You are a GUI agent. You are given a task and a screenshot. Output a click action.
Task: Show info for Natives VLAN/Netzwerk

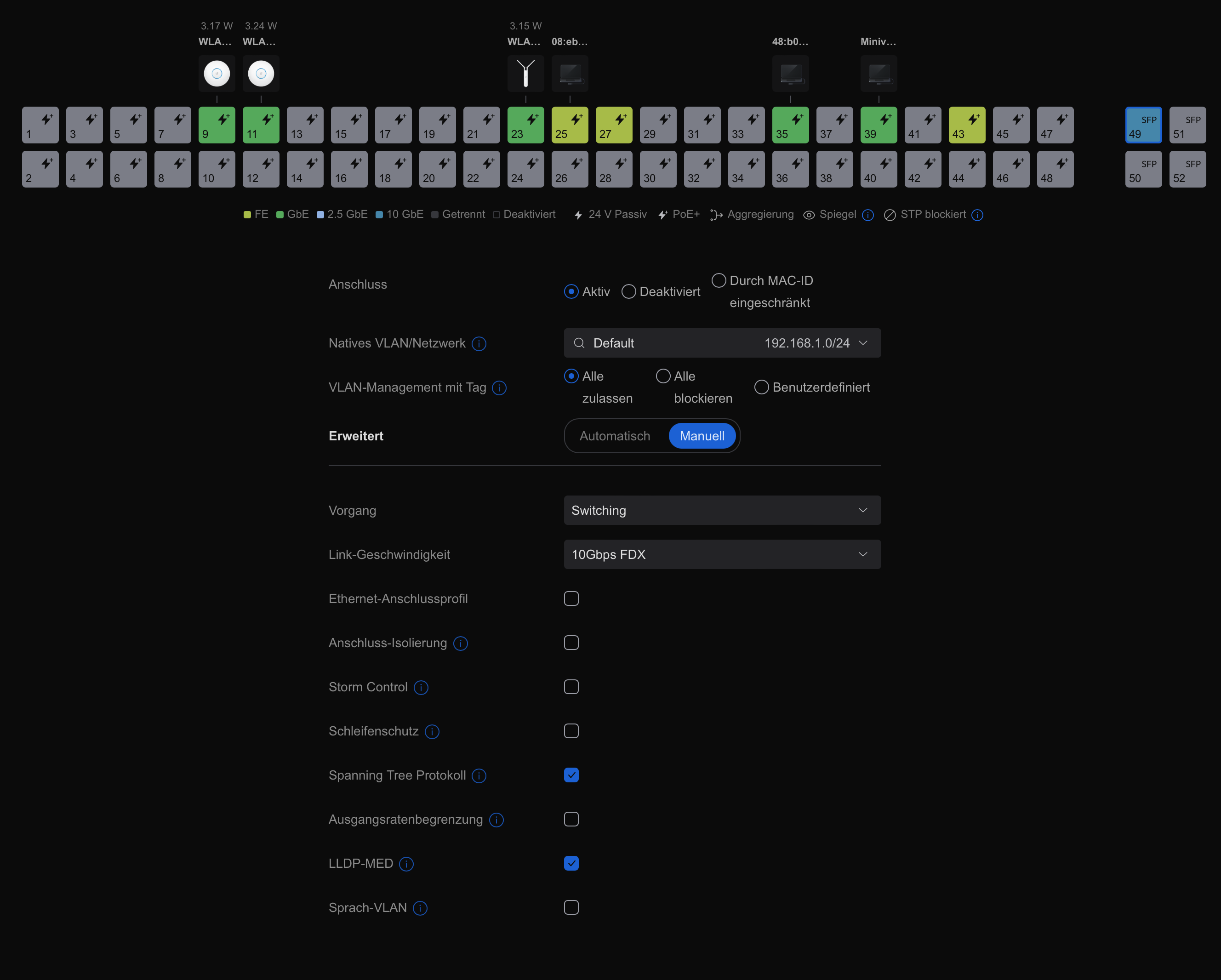point(479,344)
